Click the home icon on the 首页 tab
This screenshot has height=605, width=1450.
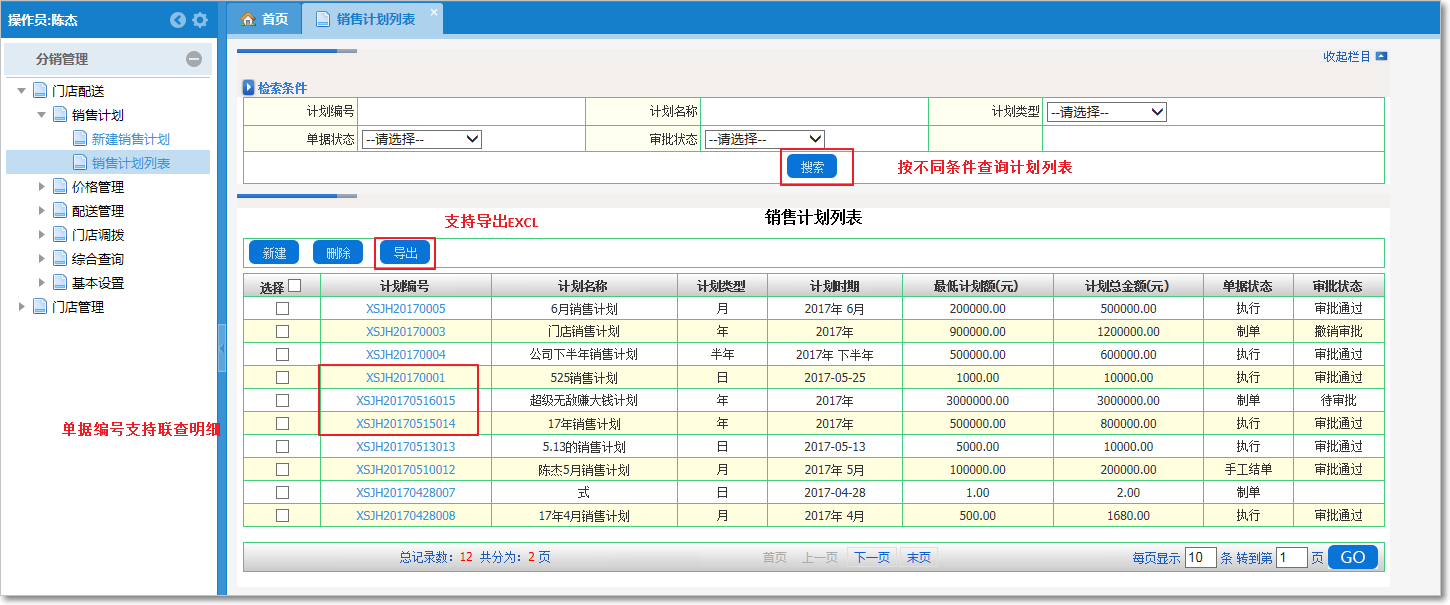tap(247, 17)
